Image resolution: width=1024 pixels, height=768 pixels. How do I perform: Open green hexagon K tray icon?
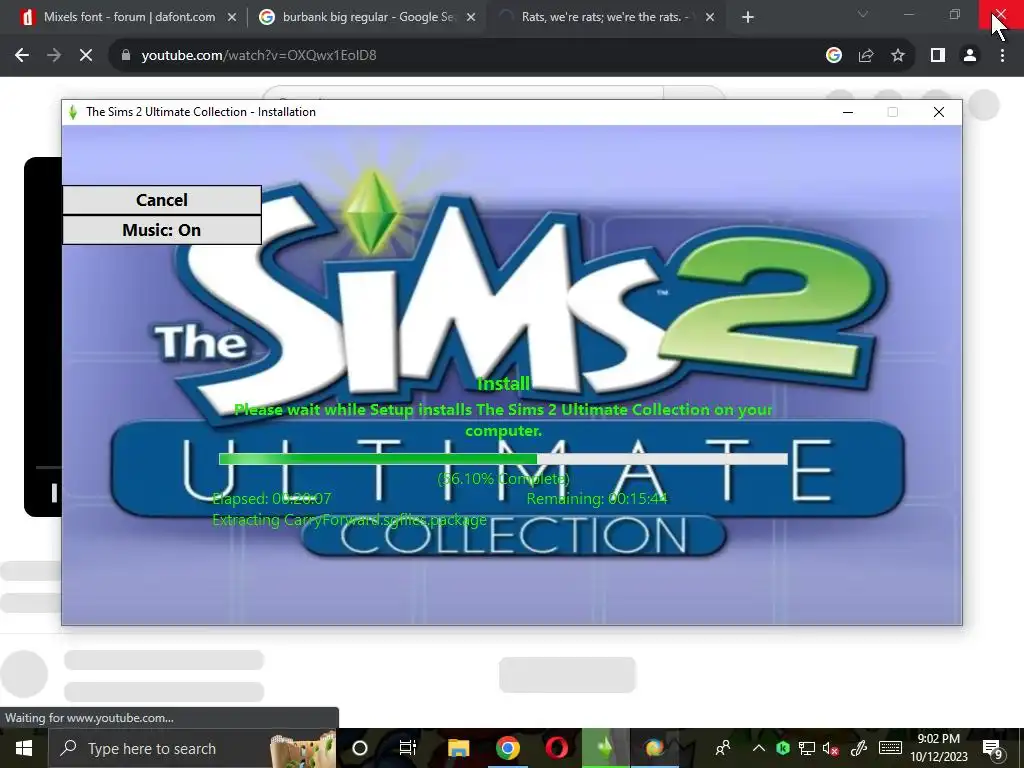(x=782, y=748)
